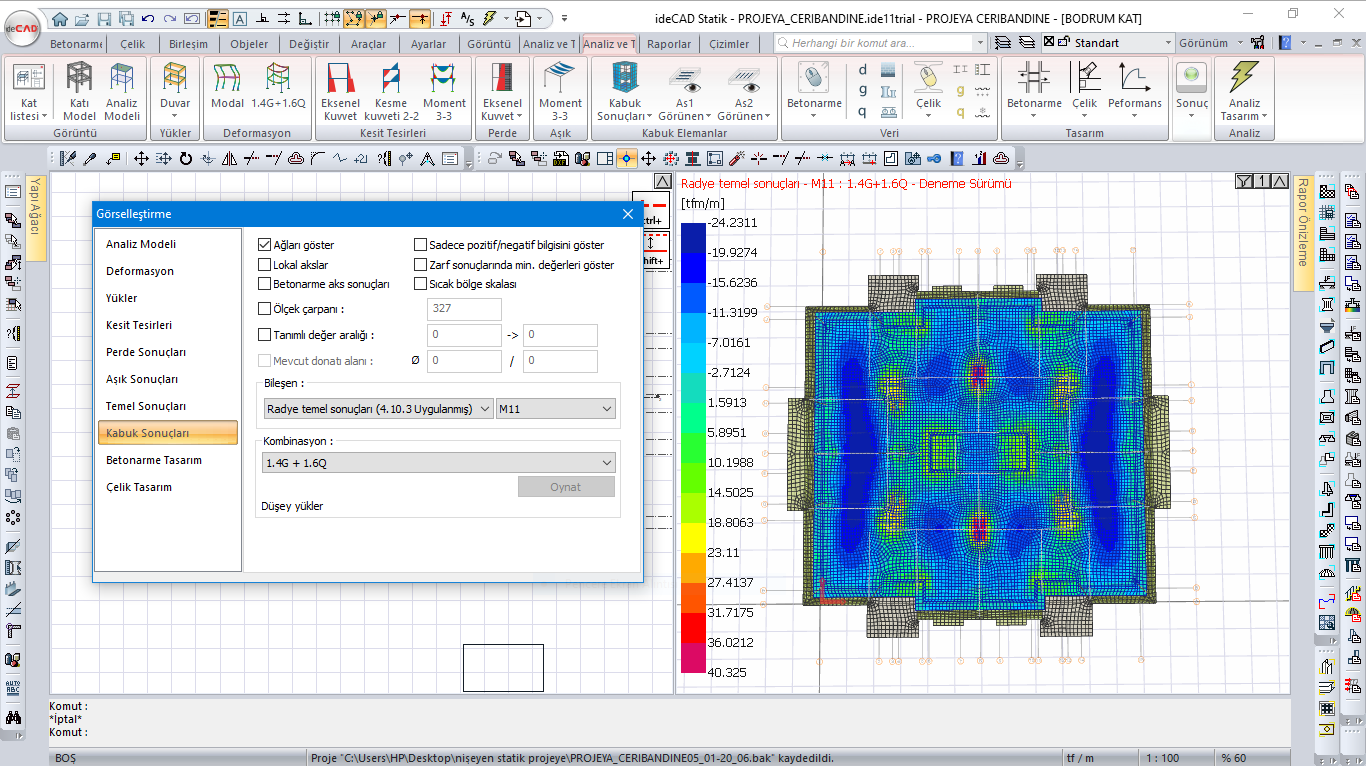This screenshot has width=1366, height=766.
Task: Click the 1.4G+1.6Q deformation icon
Action: [x=278, y=83]
